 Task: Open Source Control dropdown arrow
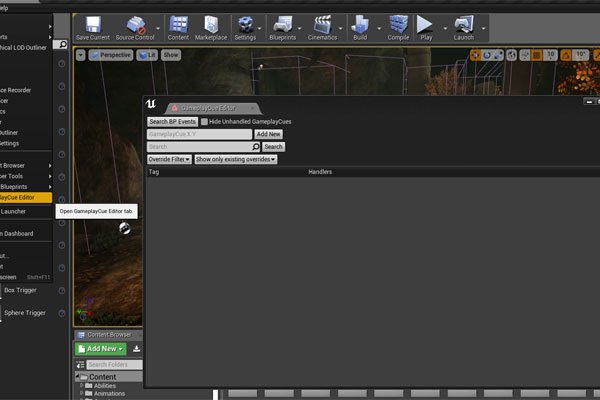coord(158,28)
